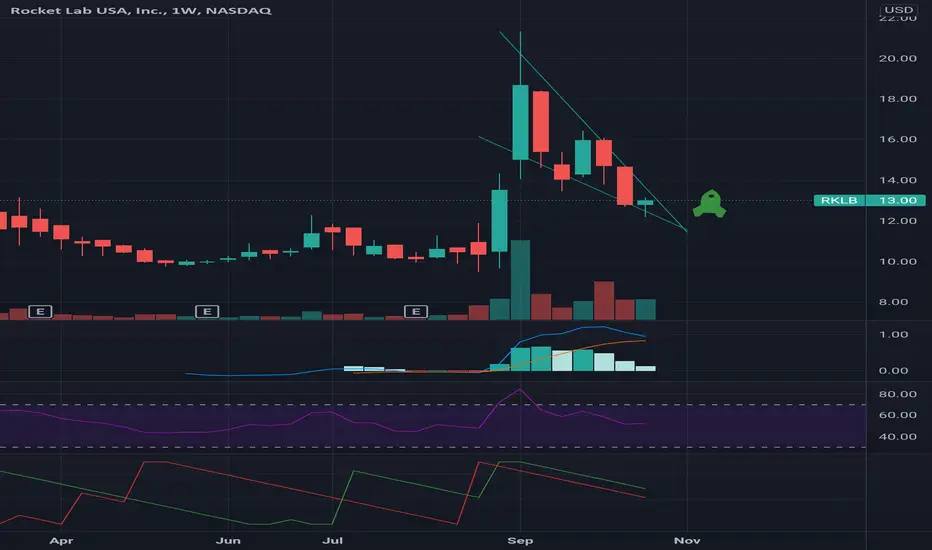Click the 20.00 price axis label
This screenshot has width=932, height=550.
[898, 58]
